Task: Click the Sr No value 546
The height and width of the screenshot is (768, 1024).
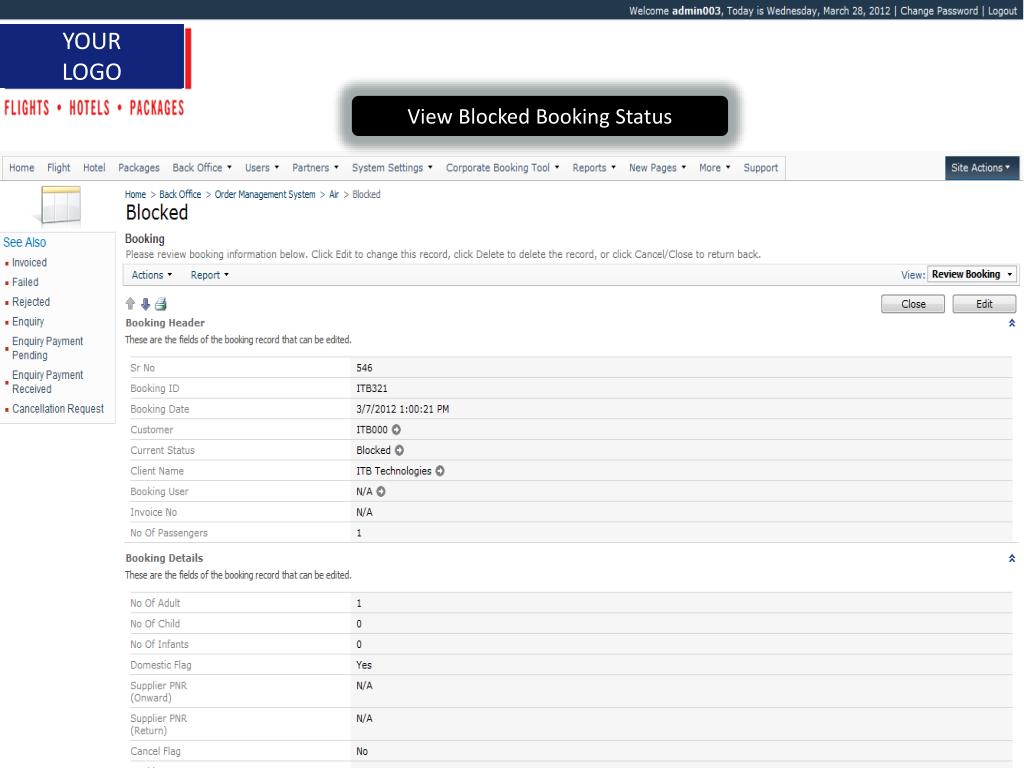Action: tap(364, 368)
